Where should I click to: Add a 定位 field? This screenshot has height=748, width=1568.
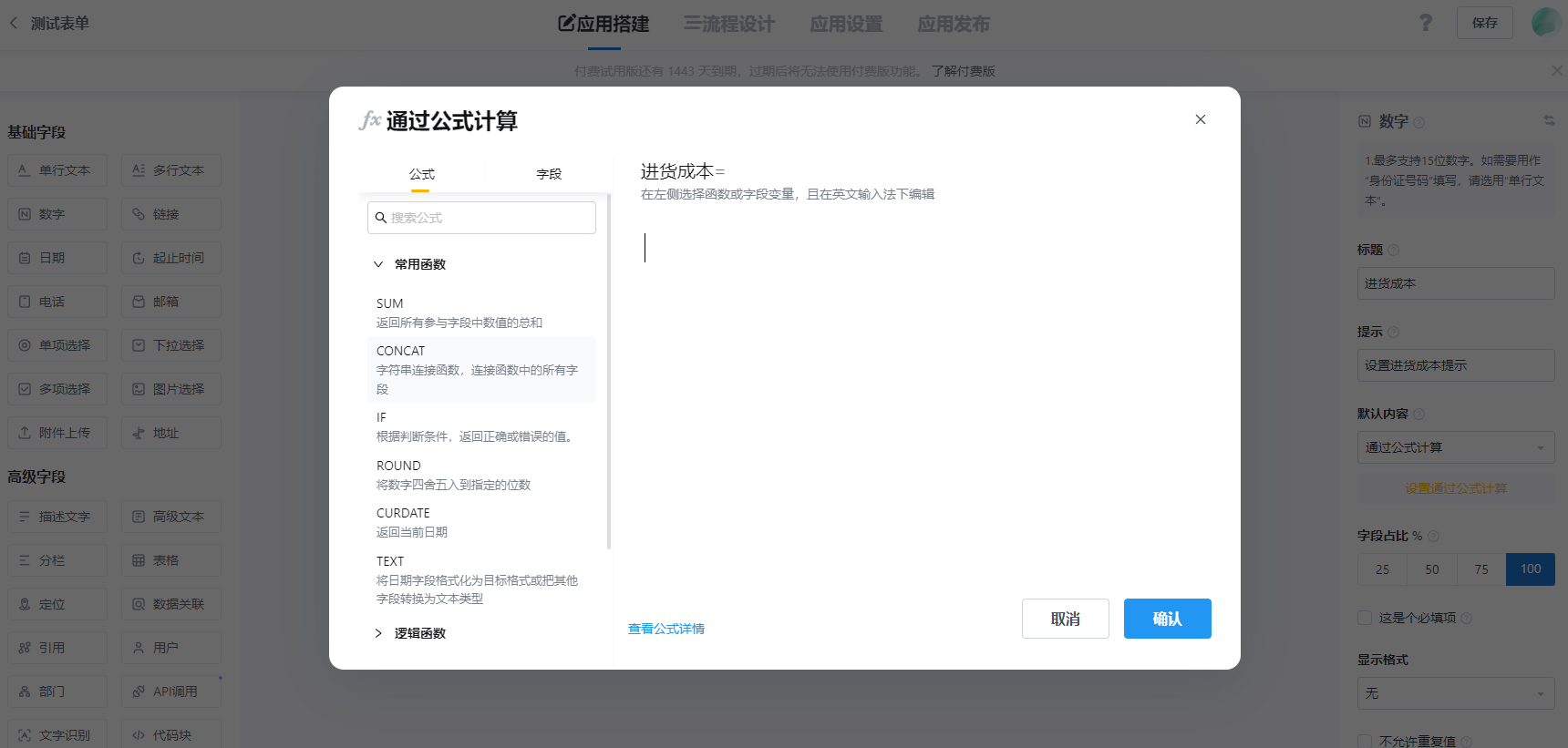pyautogui.click(x=57, y=604)
